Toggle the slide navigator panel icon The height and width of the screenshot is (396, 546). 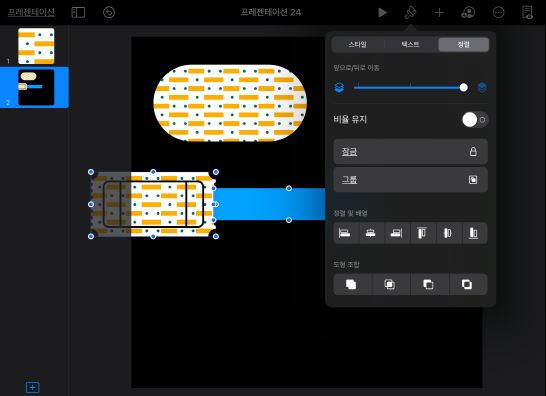coord(78,13)
